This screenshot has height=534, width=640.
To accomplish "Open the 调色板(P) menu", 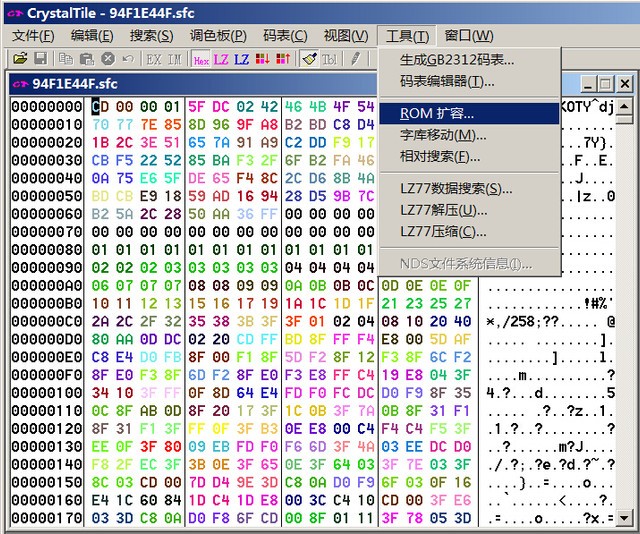I will 218,36.
